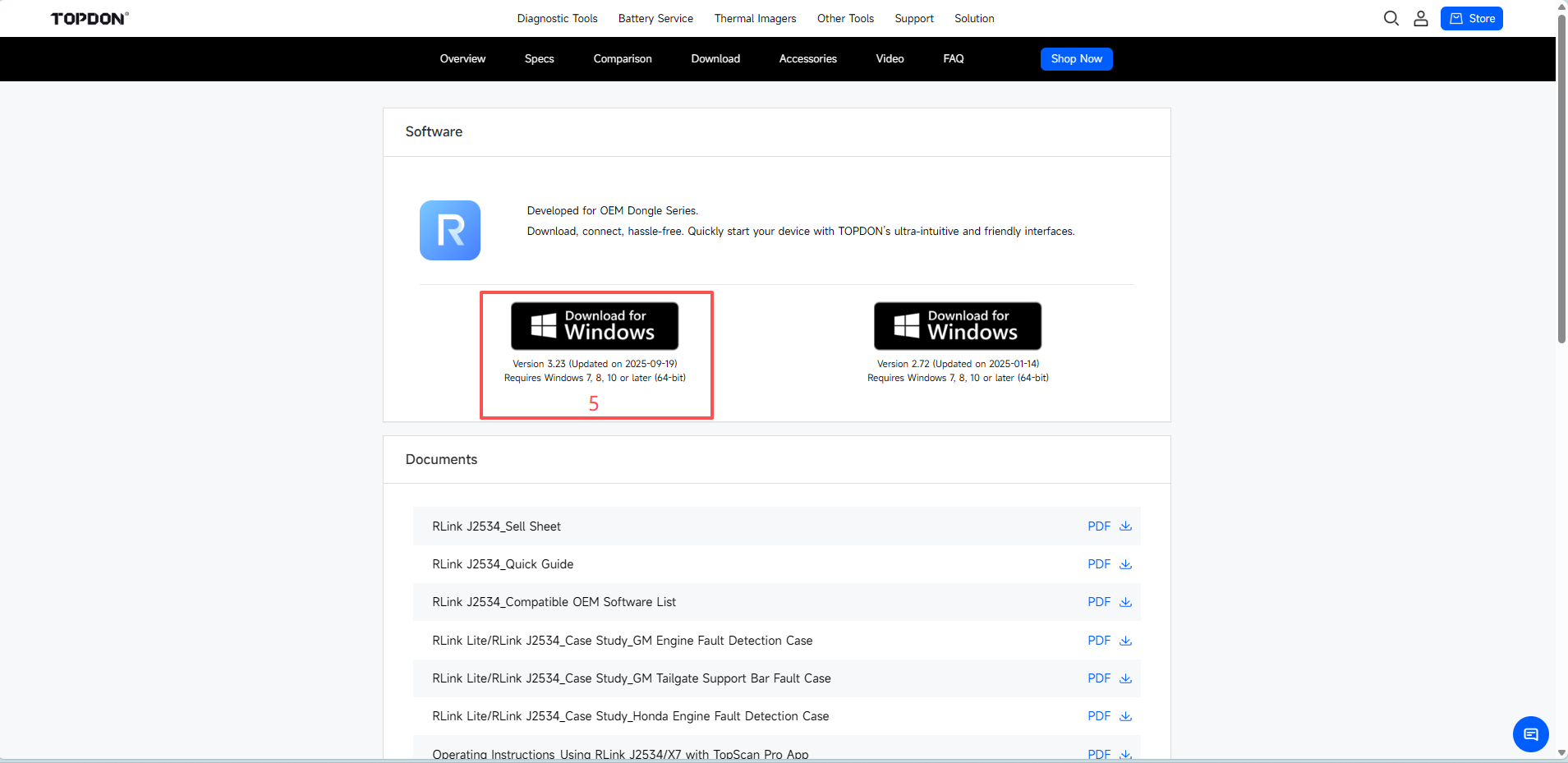Expand the Diagnostic Tools menu

[x=557, y=18]
